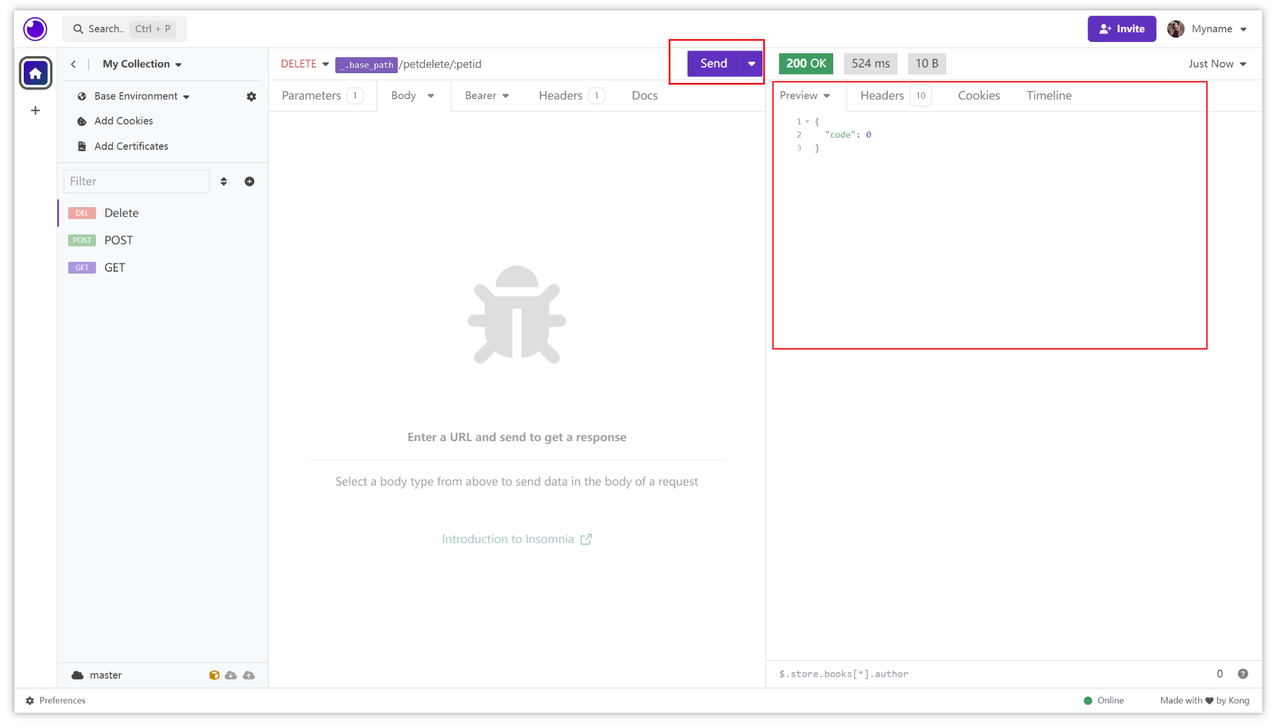Click the master branch cloud icon

click(77, 676)
